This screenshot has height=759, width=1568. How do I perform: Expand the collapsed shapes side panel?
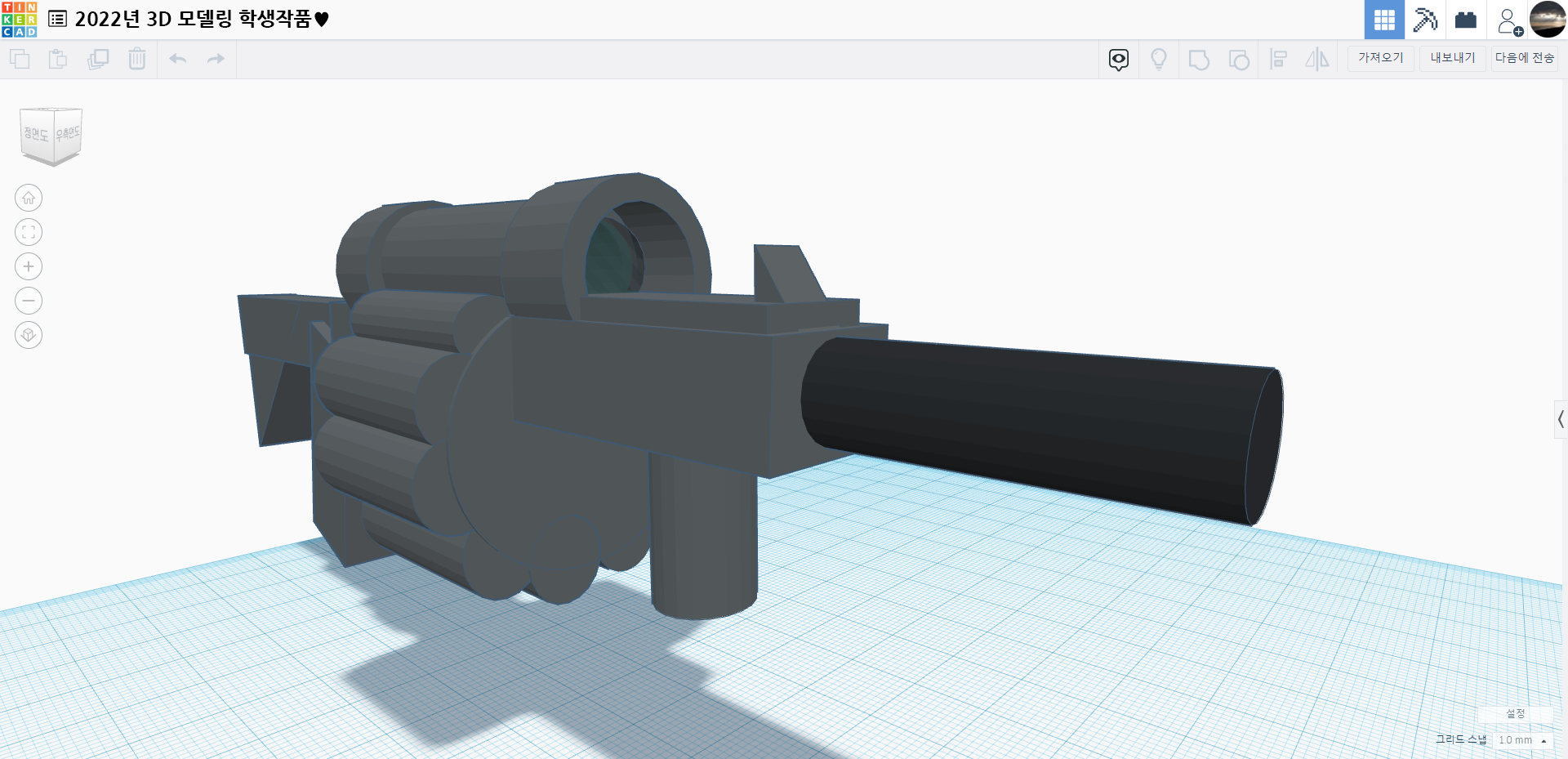pos(1561,420)
